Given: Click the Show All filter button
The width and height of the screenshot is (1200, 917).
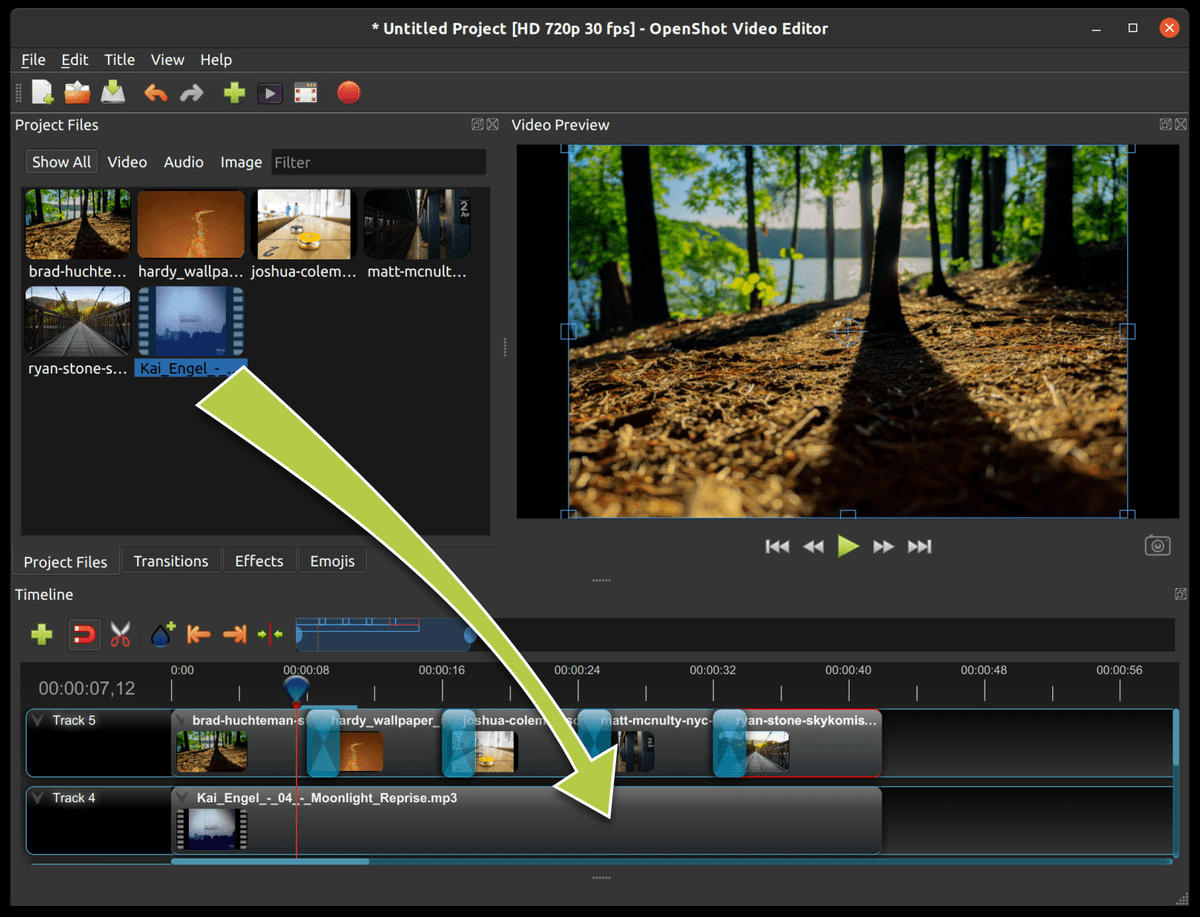Looking at the screenshot, I should (61, 161).
